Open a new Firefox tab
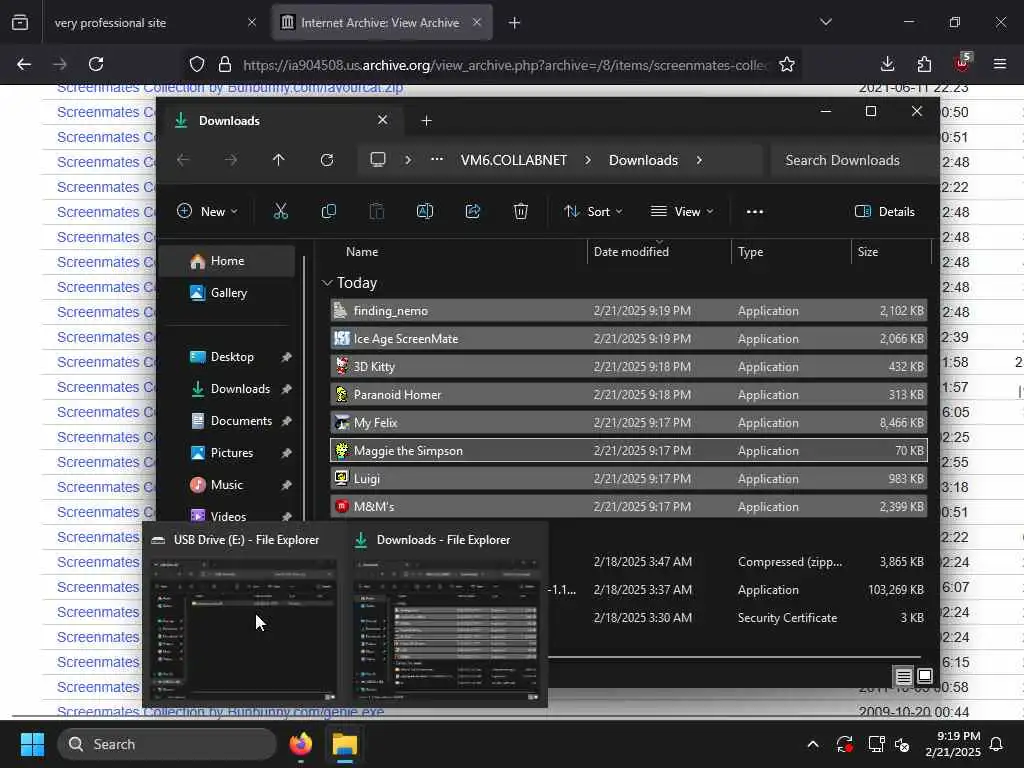The width and height of the screenshot is (1024, 768). [515, 23]
